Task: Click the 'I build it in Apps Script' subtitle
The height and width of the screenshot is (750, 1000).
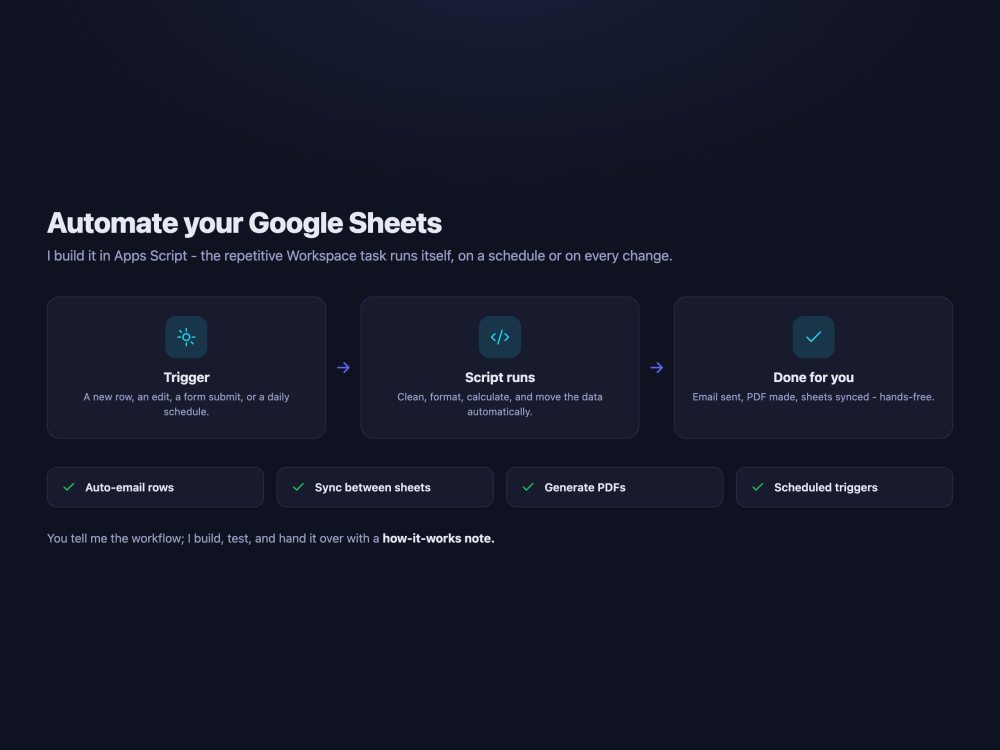Action: click(x=360, y=256)
